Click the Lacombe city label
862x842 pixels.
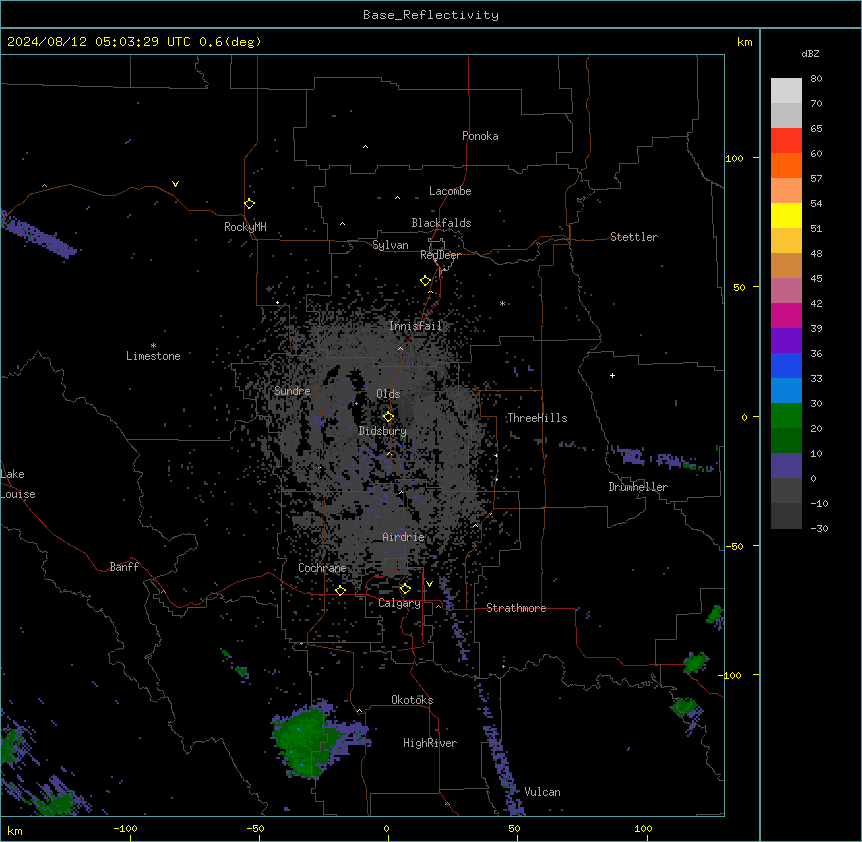pyautogui.click(x=450, y=191)
